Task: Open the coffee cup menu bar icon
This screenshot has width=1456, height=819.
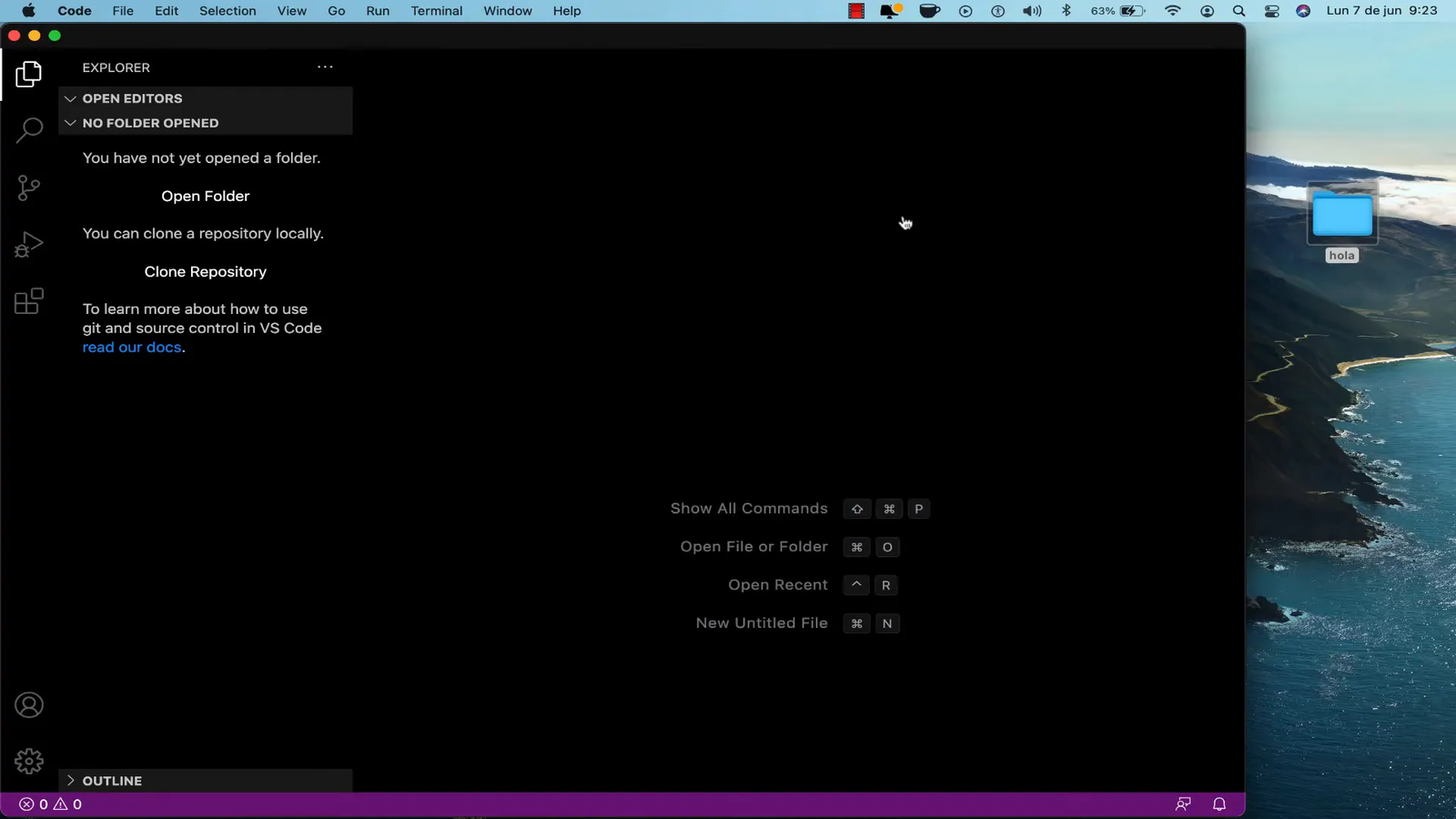Action: click(929, 11)
